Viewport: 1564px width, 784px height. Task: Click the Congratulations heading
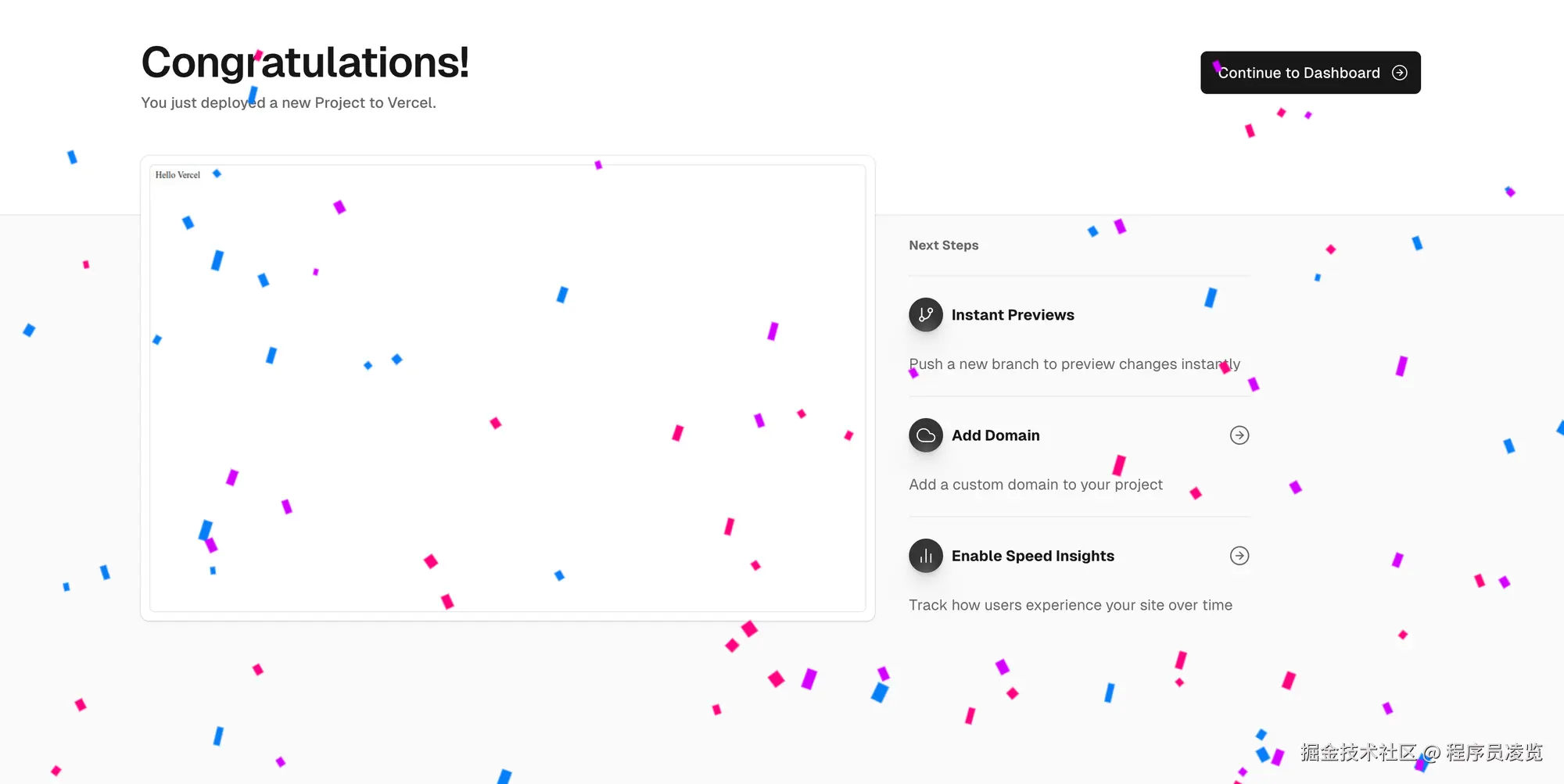(305, 63)
